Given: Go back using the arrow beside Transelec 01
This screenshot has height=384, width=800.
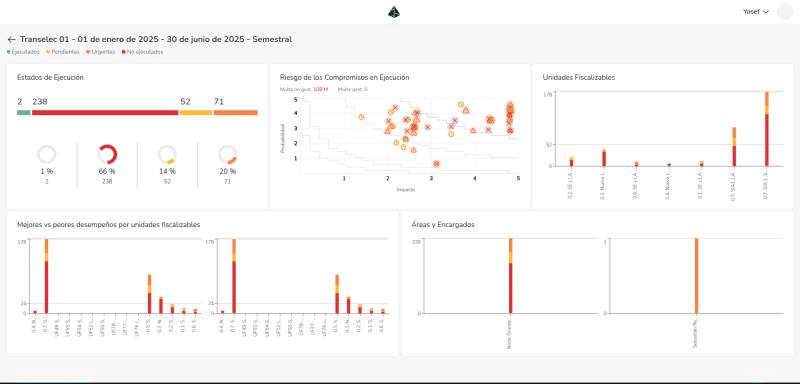Looking at the screenshot, I should [11, 39].
